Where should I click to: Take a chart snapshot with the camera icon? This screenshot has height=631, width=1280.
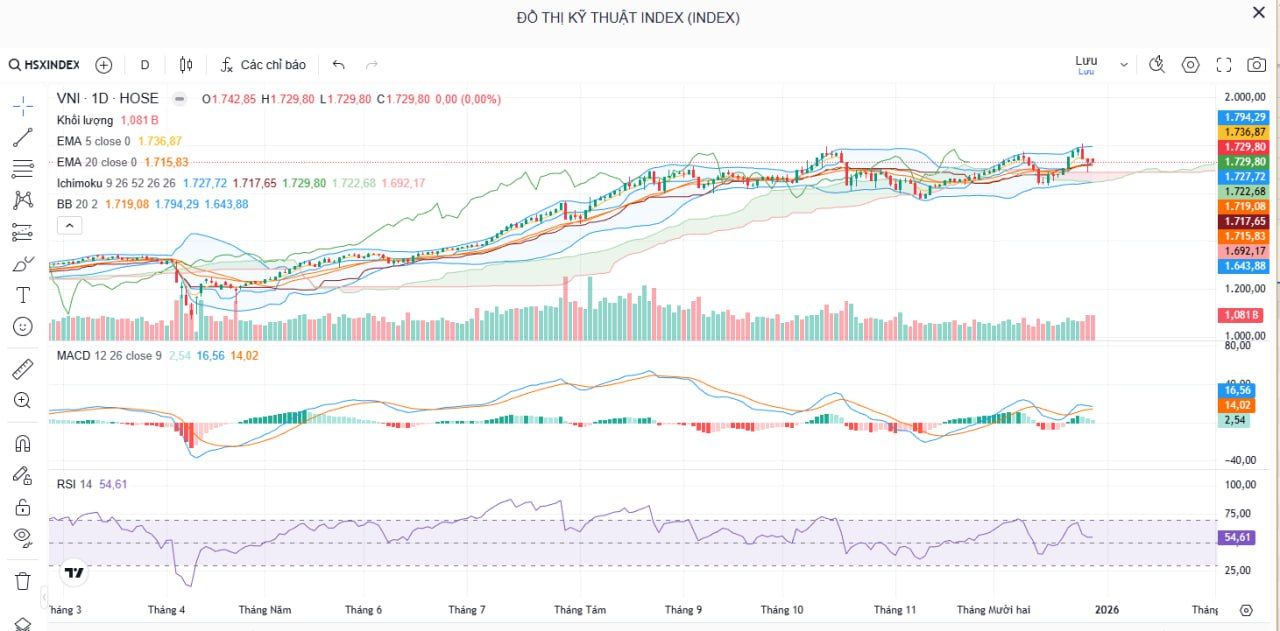[x=1256, y=64]
